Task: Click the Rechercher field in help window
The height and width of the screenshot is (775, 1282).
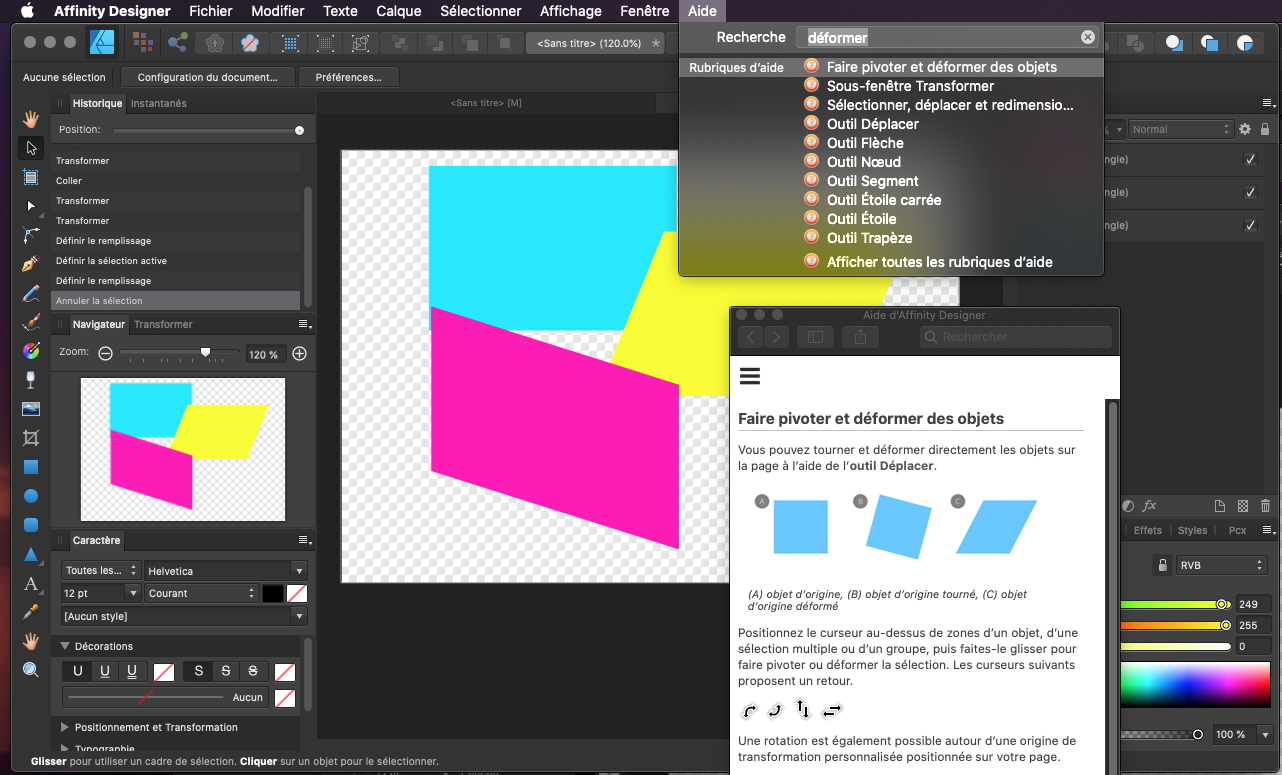Action: click(x=1016, y=337)
